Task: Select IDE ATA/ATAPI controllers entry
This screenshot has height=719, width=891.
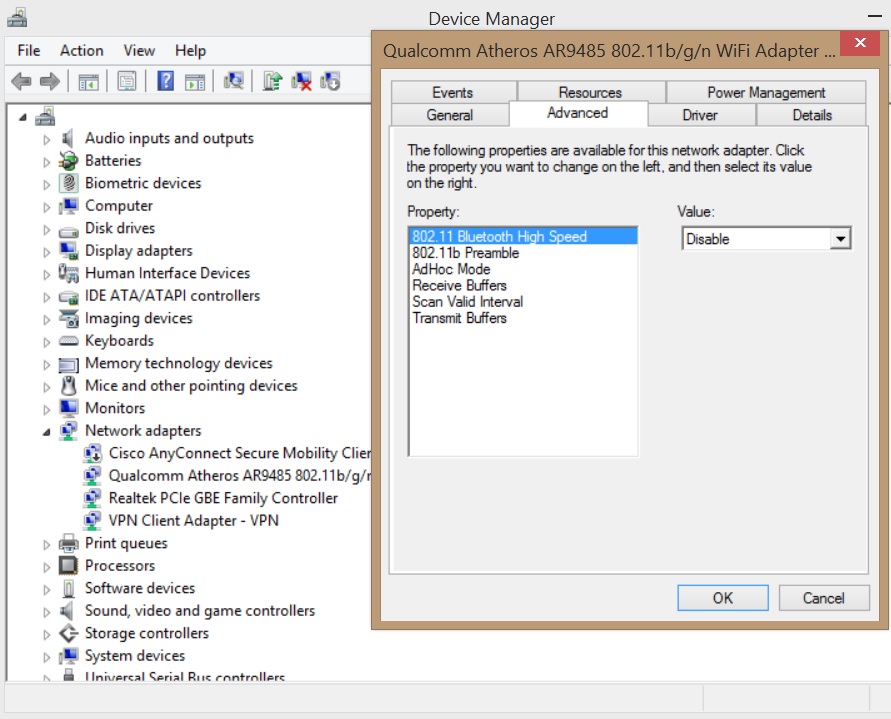Action: pos(172,296)
